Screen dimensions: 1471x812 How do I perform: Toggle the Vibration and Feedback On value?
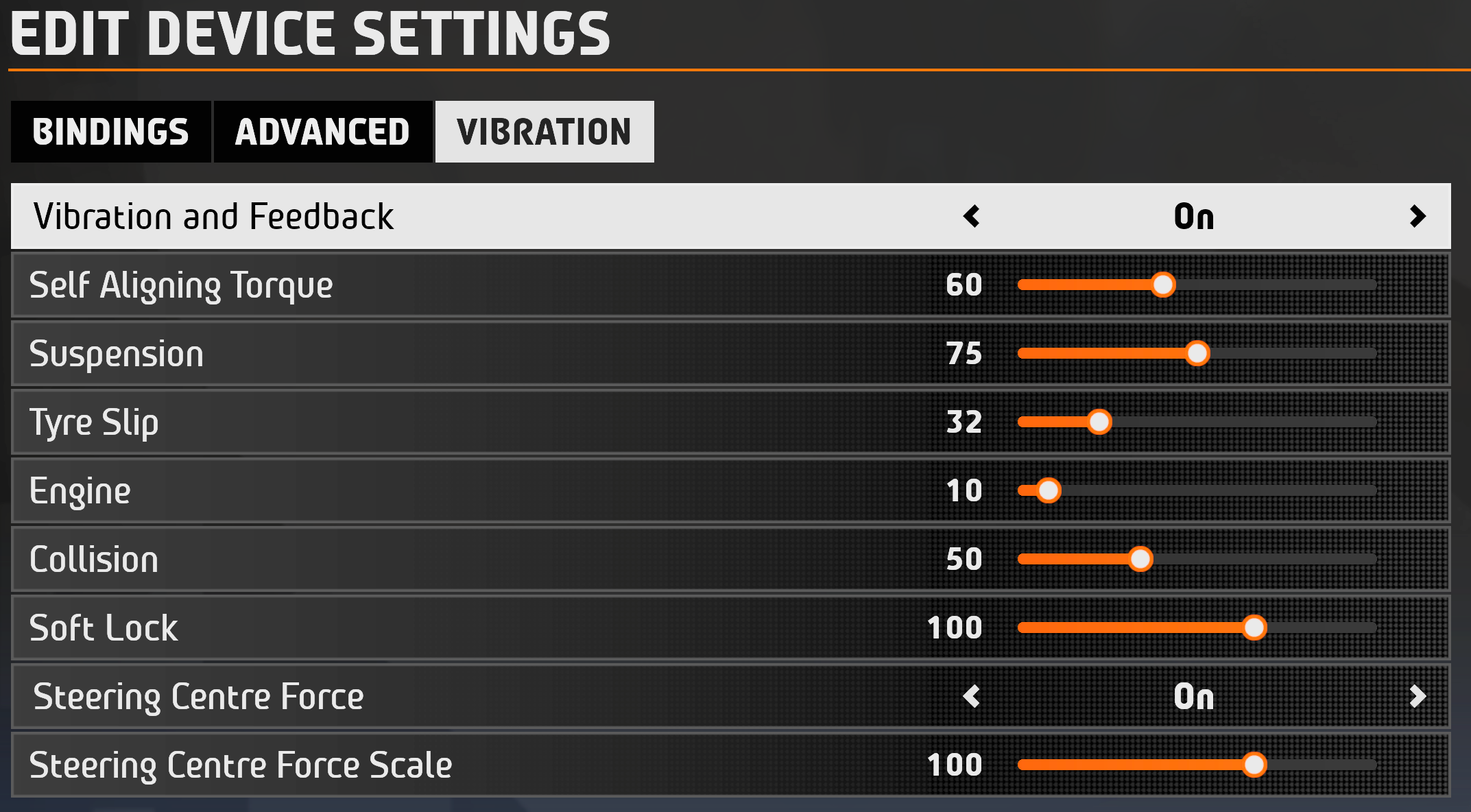(1194, 217)
